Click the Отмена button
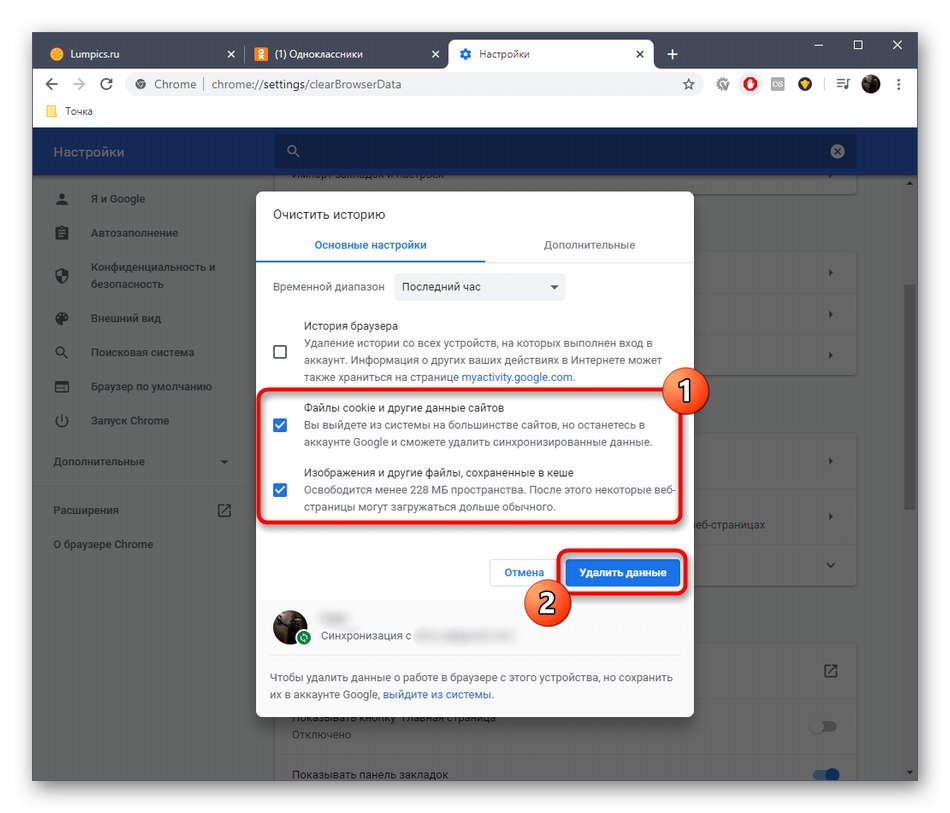The width and height of the screenshot is (950, 813). pos(524,572)
